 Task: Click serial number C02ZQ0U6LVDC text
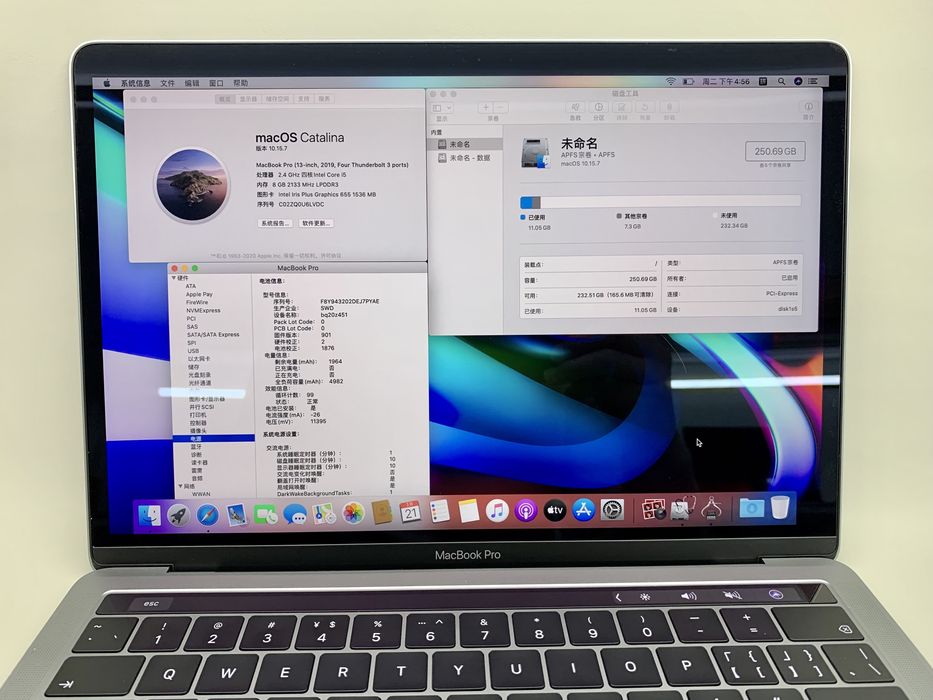coord(301,204)
